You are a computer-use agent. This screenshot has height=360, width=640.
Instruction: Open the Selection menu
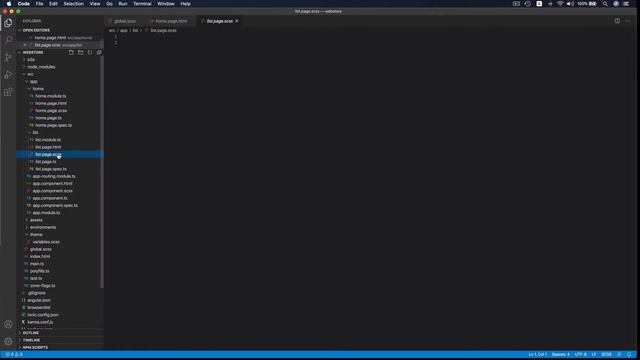coord(73,4)
